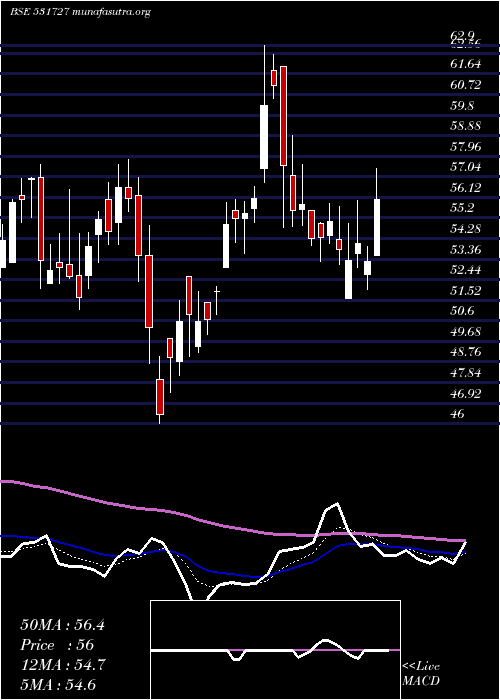
Task: Click the 52.44 price axis label
Action: coord(466,271)
